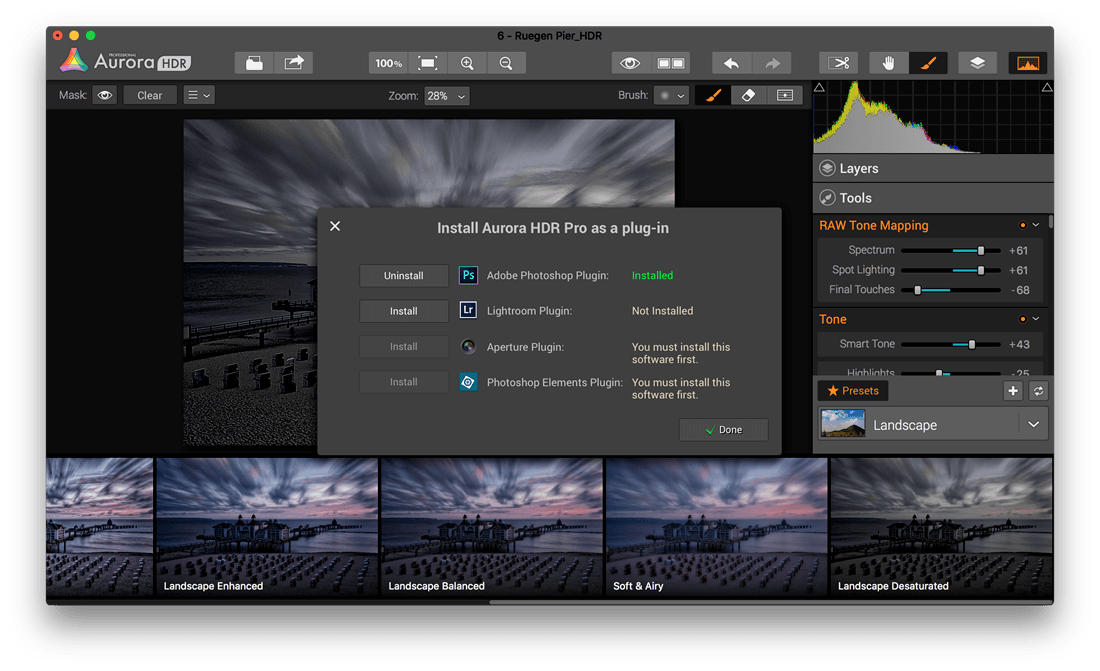Viewport: 1100px width, 671px height.
Task: Select gradient mask tool
Action: tap(785, 95)
